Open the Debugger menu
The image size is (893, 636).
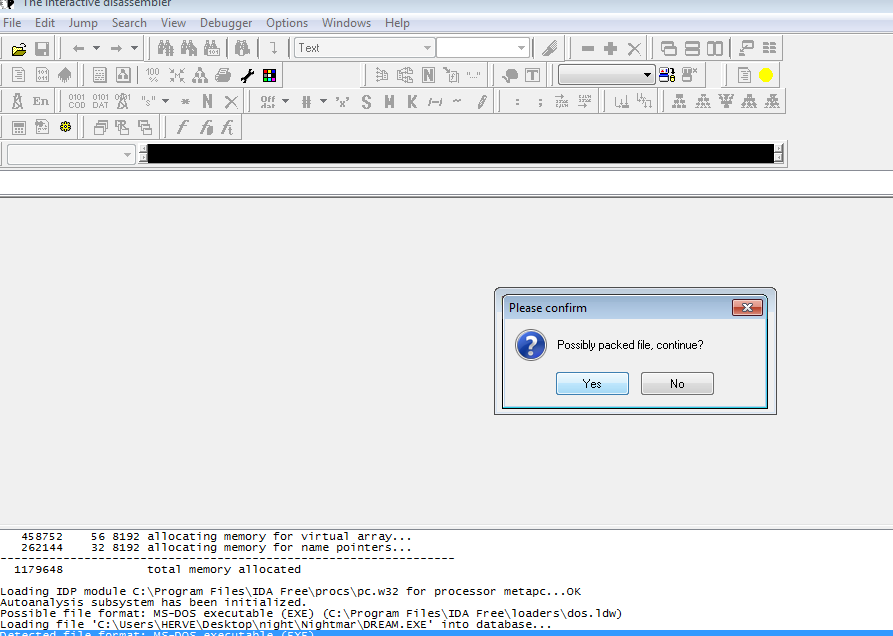[x=226, y=23]
